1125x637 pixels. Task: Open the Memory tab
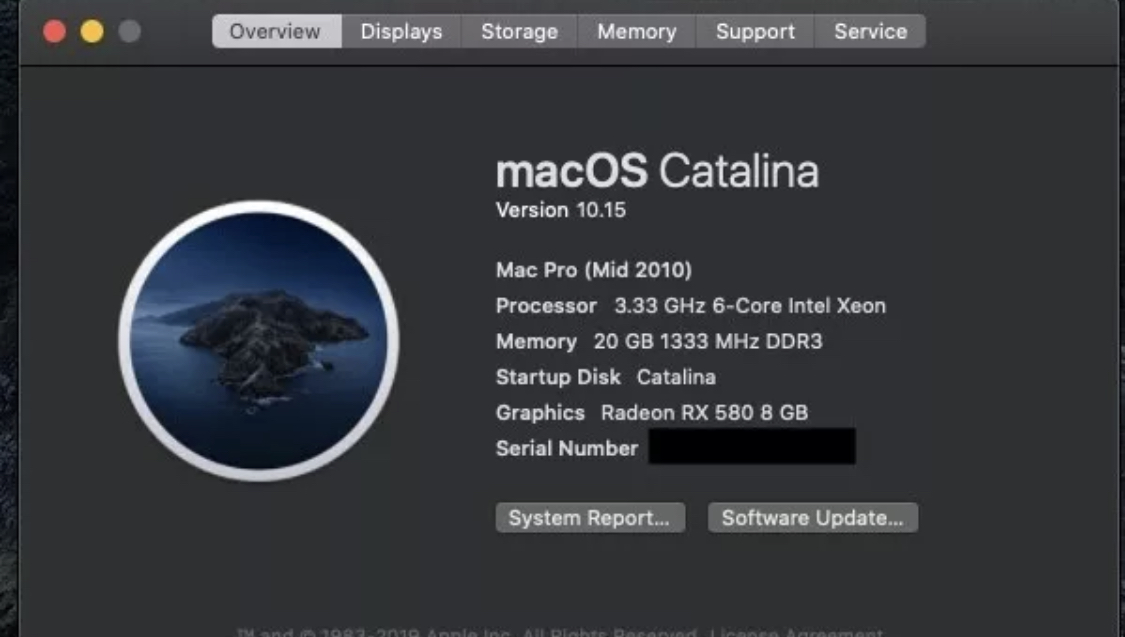point(636,32)
